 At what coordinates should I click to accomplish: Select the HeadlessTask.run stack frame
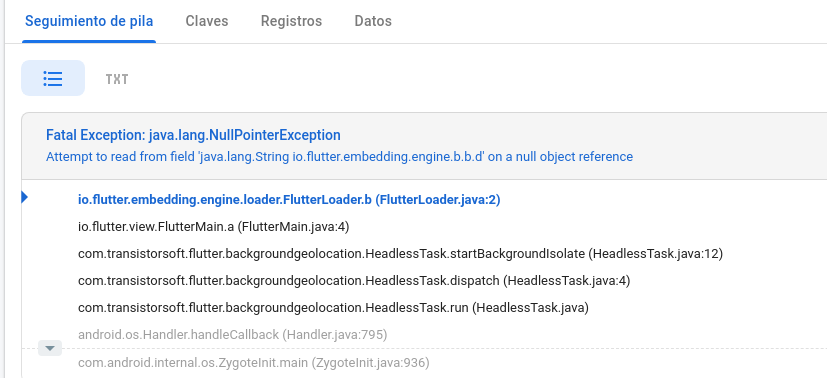point(333,307)
